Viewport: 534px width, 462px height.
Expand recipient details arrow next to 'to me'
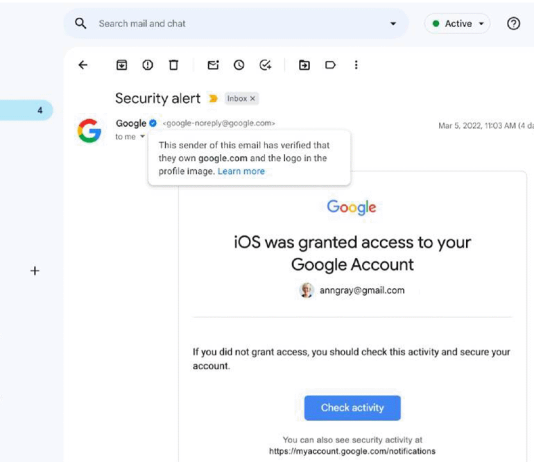tap(142, 136)
